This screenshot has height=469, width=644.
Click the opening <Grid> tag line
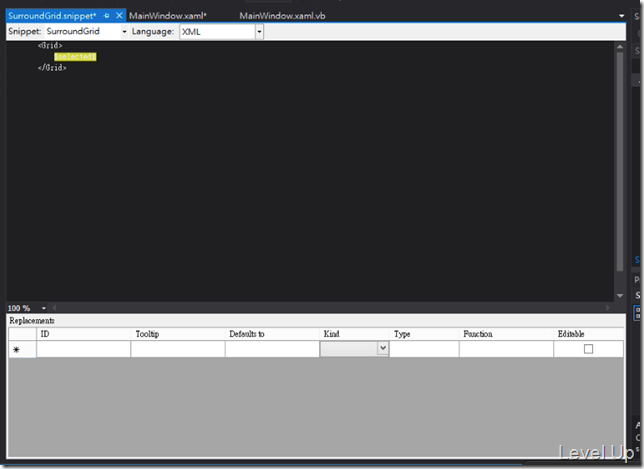pos(50,45)
